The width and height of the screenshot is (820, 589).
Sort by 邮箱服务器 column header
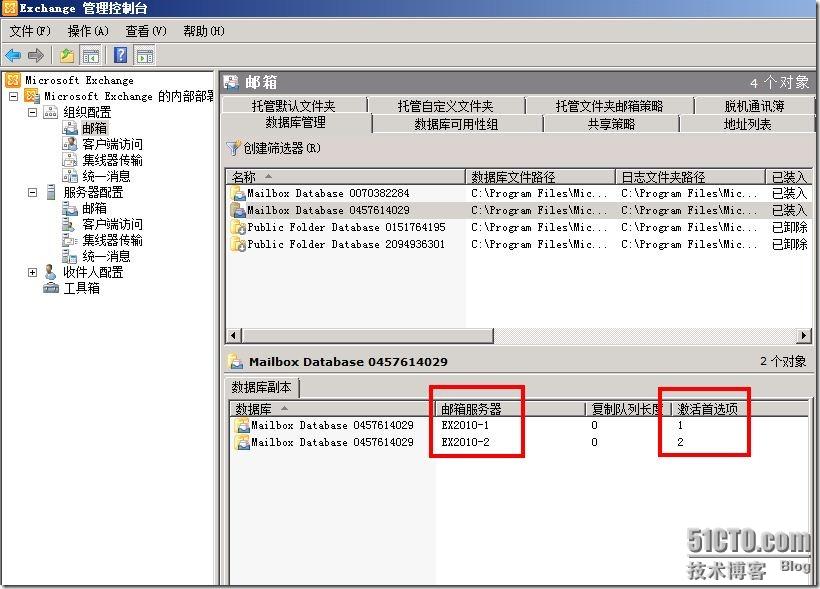click(509, 409)
